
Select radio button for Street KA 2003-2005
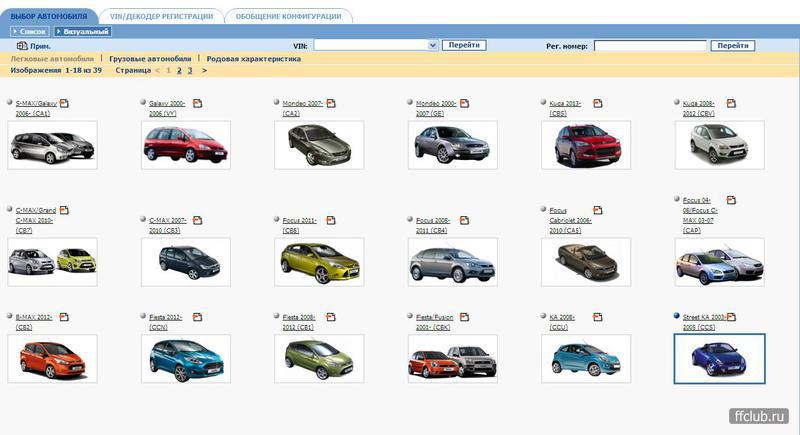tap(677, 316)
